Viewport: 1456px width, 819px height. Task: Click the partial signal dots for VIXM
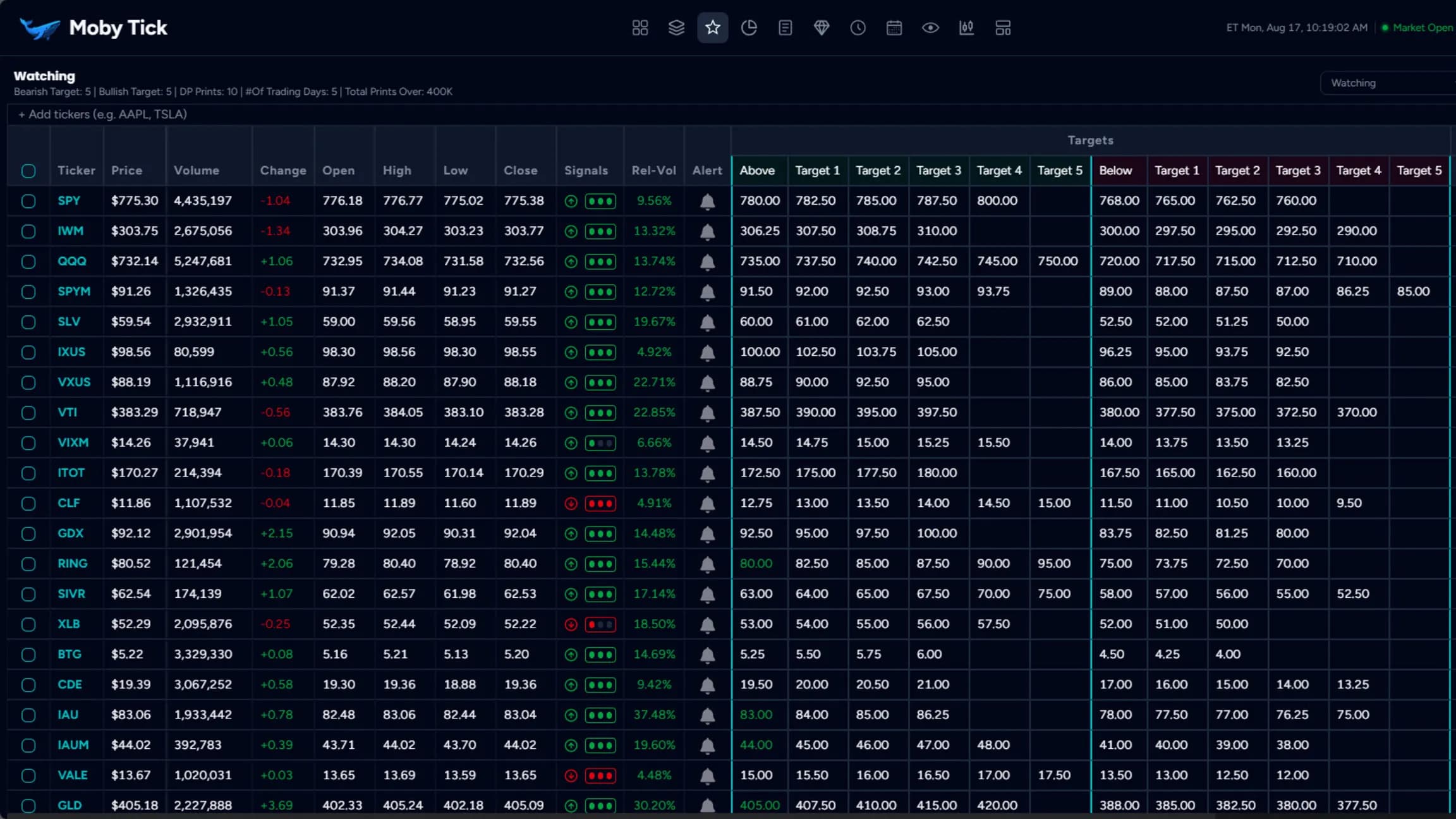tap(600, 444)
